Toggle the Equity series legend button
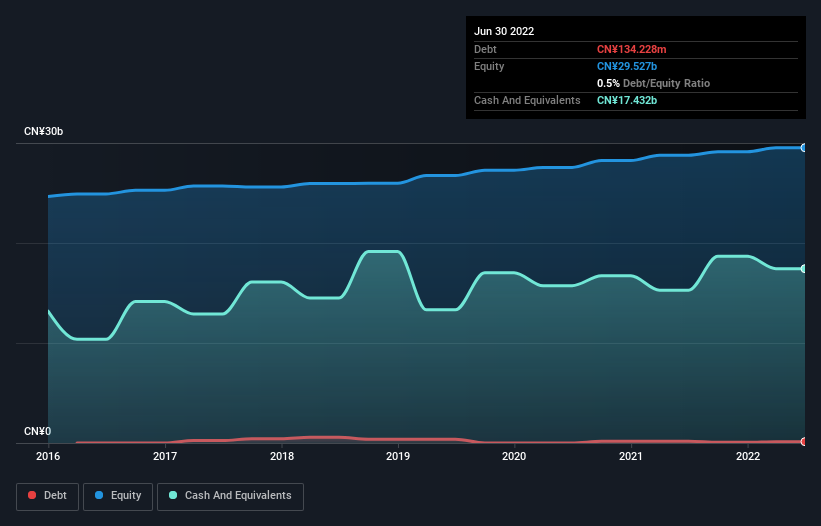Viewport: 821px width, 526px height. (x=118, y=496)
